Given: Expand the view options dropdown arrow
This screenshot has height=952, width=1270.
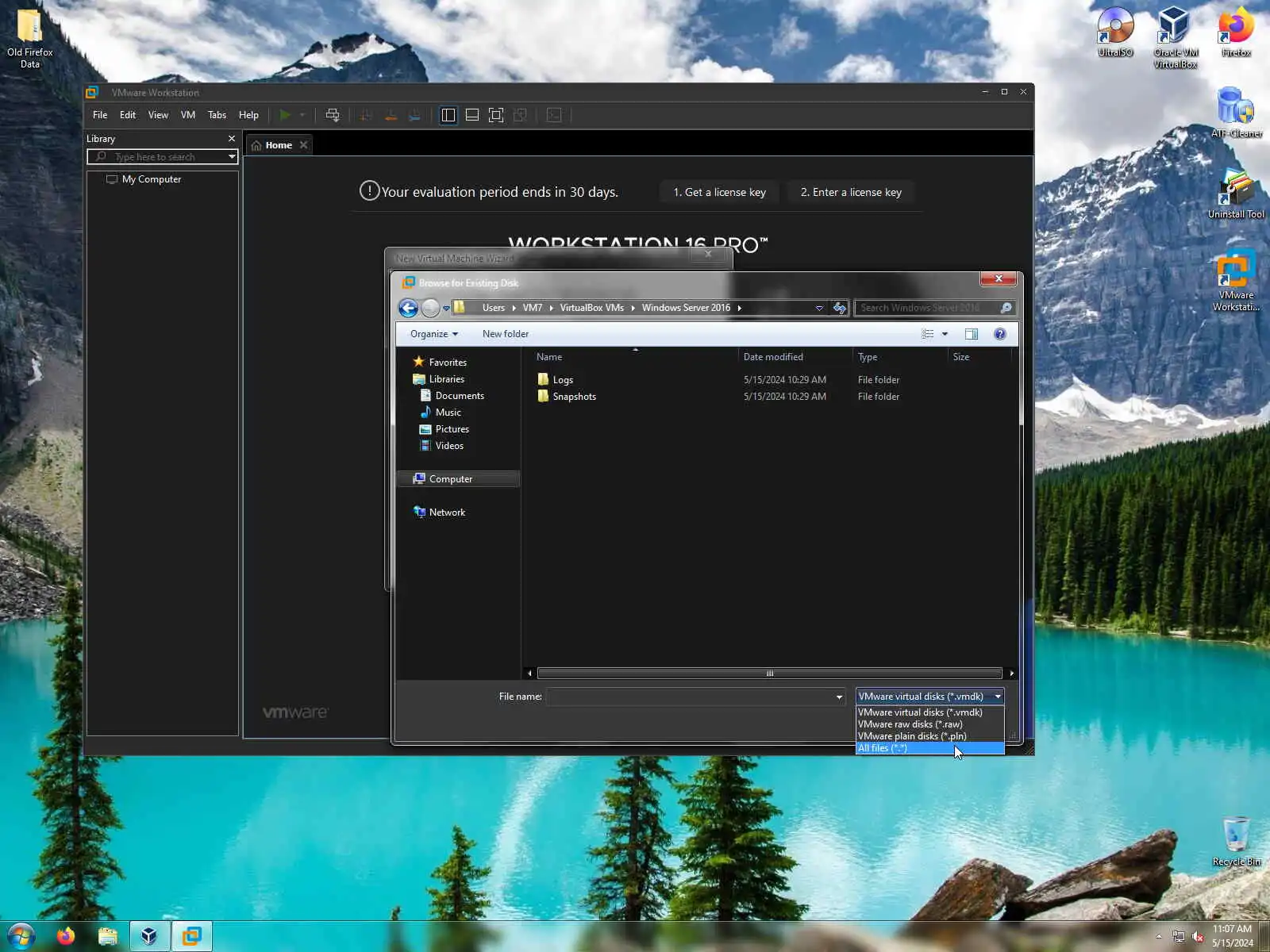Looking at the screenshot, I should pyautogui.click(x=945, y=334).
